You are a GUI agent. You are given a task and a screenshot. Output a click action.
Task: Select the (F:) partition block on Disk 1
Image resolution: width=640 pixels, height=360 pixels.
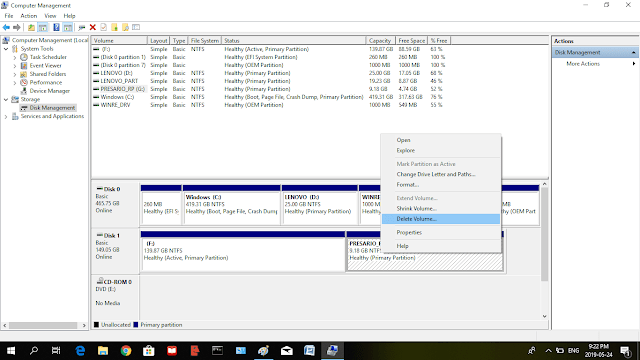(243, 251)
